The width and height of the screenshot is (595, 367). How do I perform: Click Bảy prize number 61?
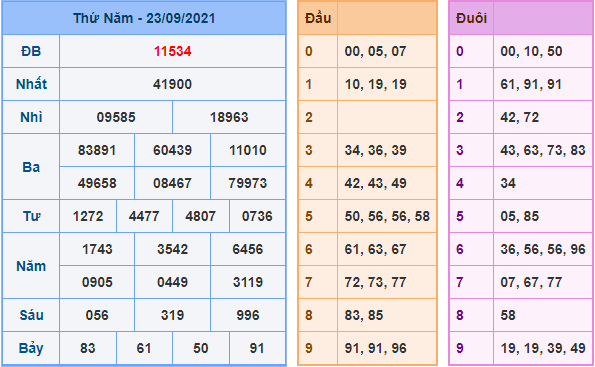[x=144, y=348]
